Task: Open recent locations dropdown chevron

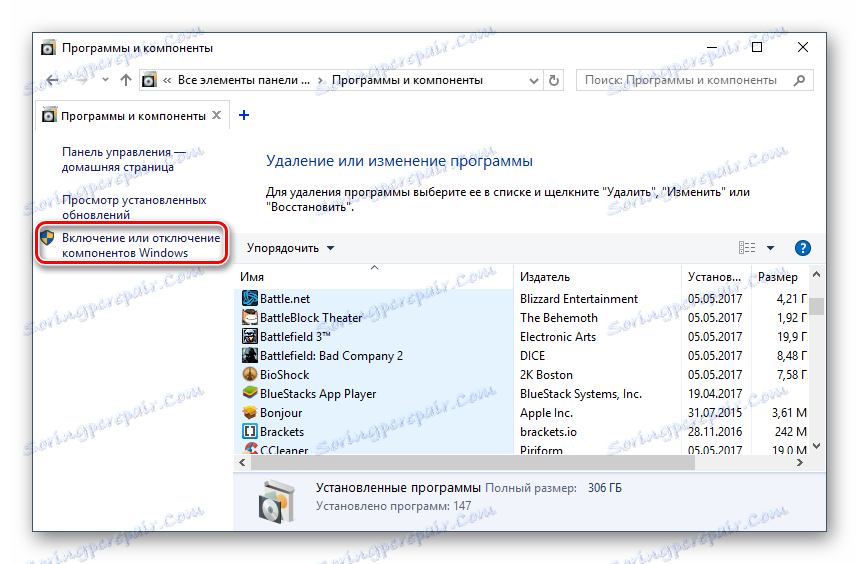Action: 105,80
